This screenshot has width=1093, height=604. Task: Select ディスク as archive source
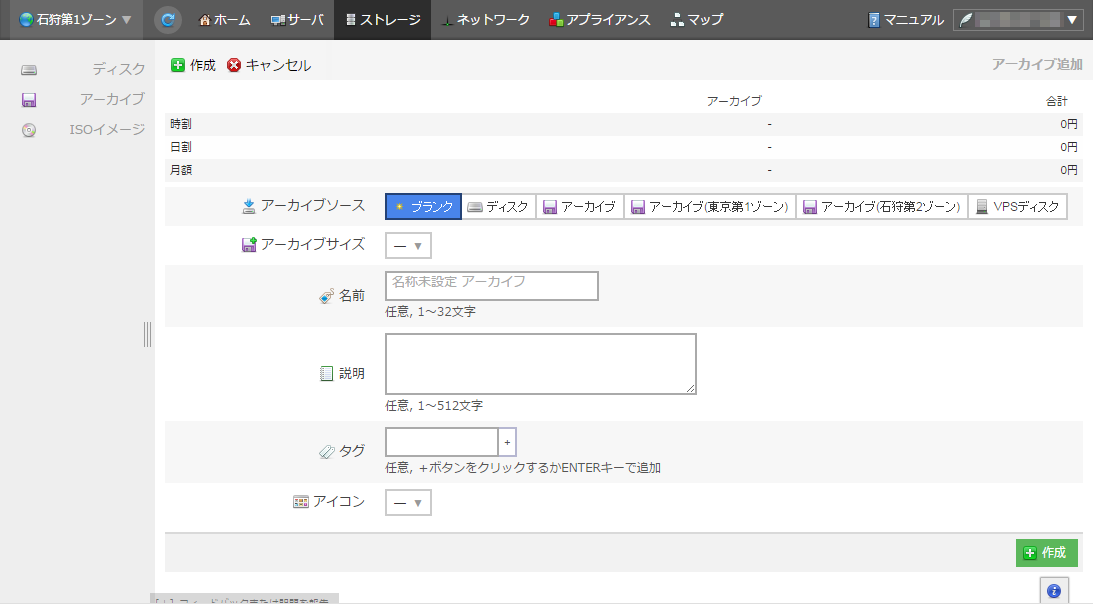pos(498,207)
